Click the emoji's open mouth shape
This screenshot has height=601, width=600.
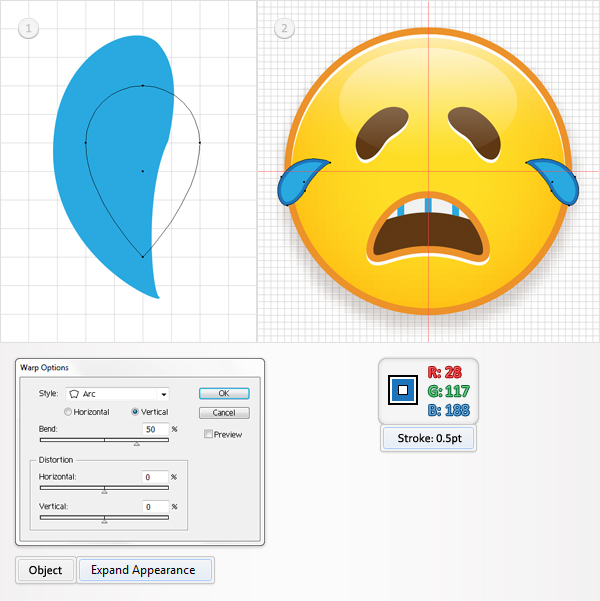pos(428,230)
